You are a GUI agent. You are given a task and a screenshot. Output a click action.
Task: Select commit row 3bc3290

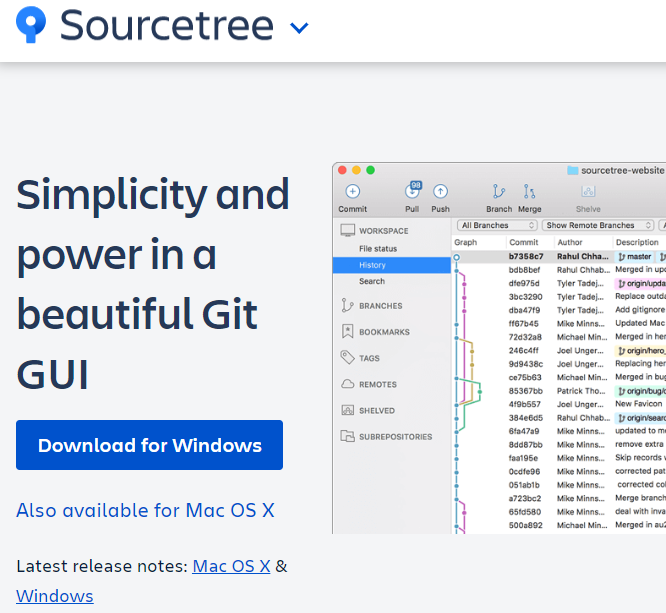pyautogui.click(x=559, y=297)
